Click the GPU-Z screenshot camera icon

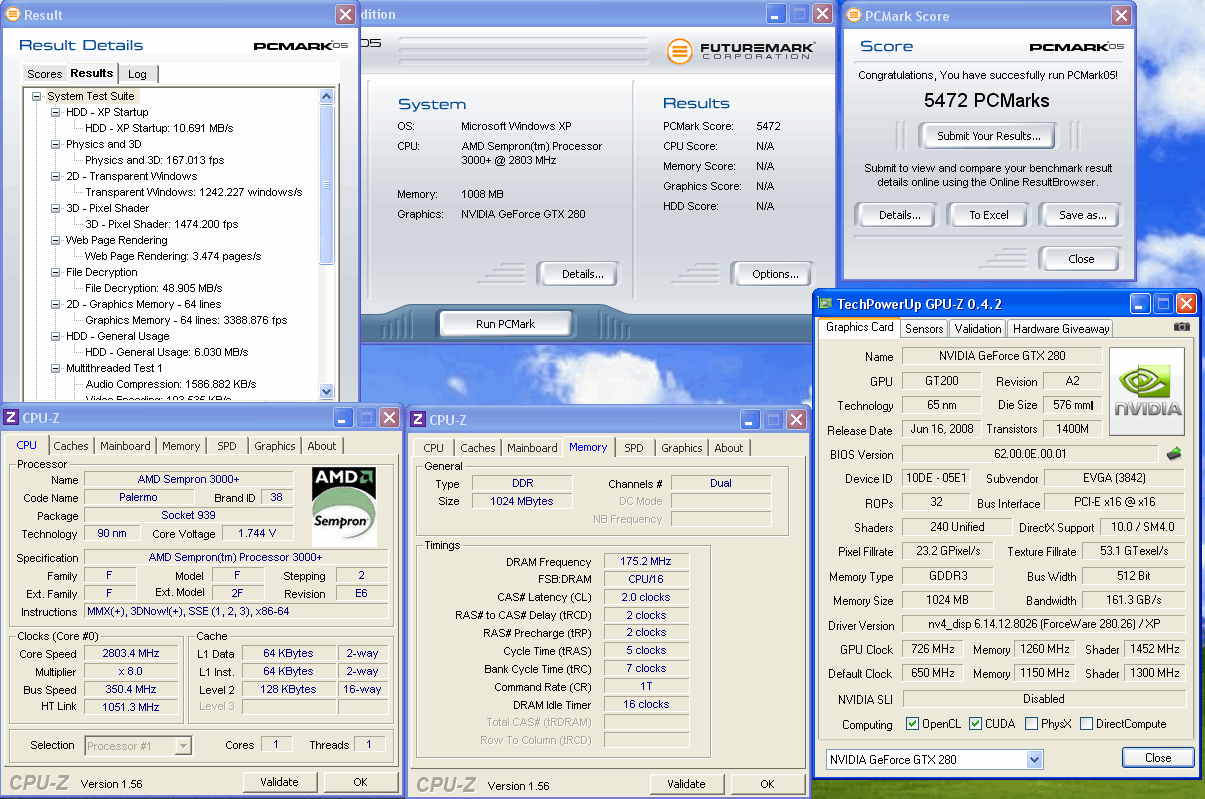[x=1181, y=327]
